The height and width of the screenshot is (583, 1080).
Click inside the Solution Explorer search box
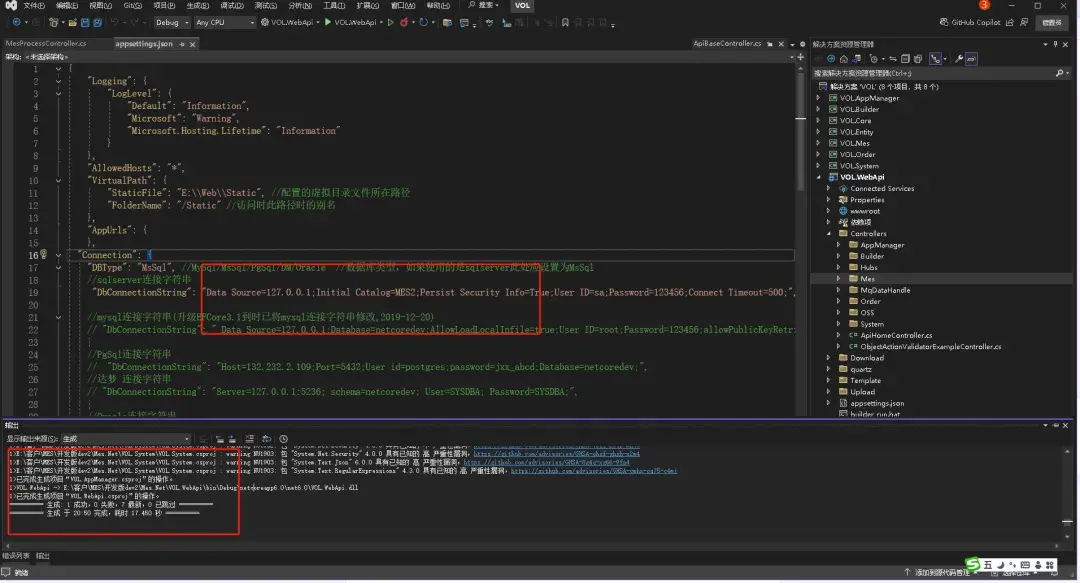[x=900, y=72]
